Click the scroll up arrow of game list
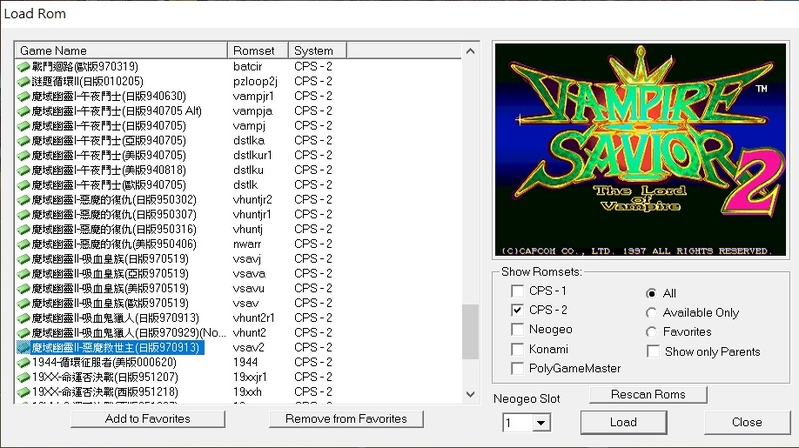Image resolution: width=799 pixels, height=448 pixels. [470, 51]
